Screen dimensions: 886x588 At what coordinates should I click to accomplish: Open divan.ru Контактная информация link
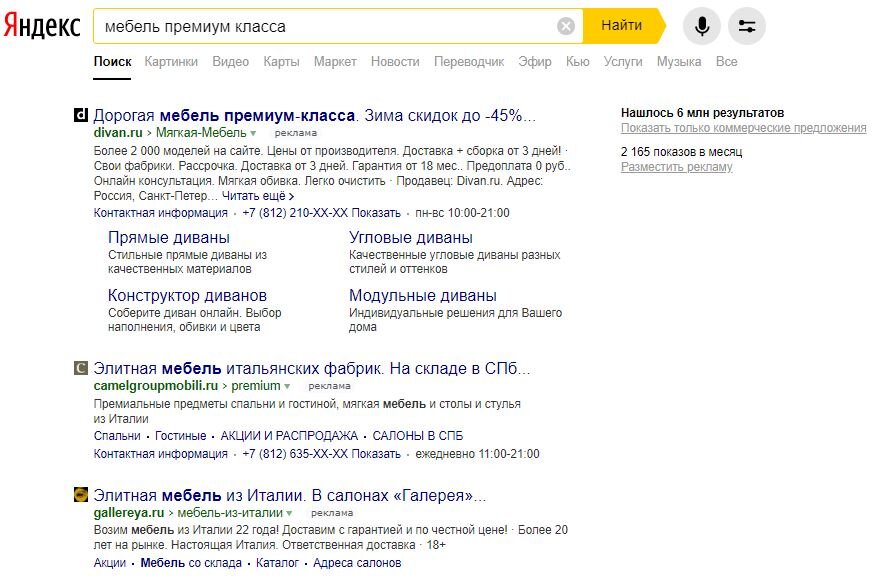click(x=160, y=213)
